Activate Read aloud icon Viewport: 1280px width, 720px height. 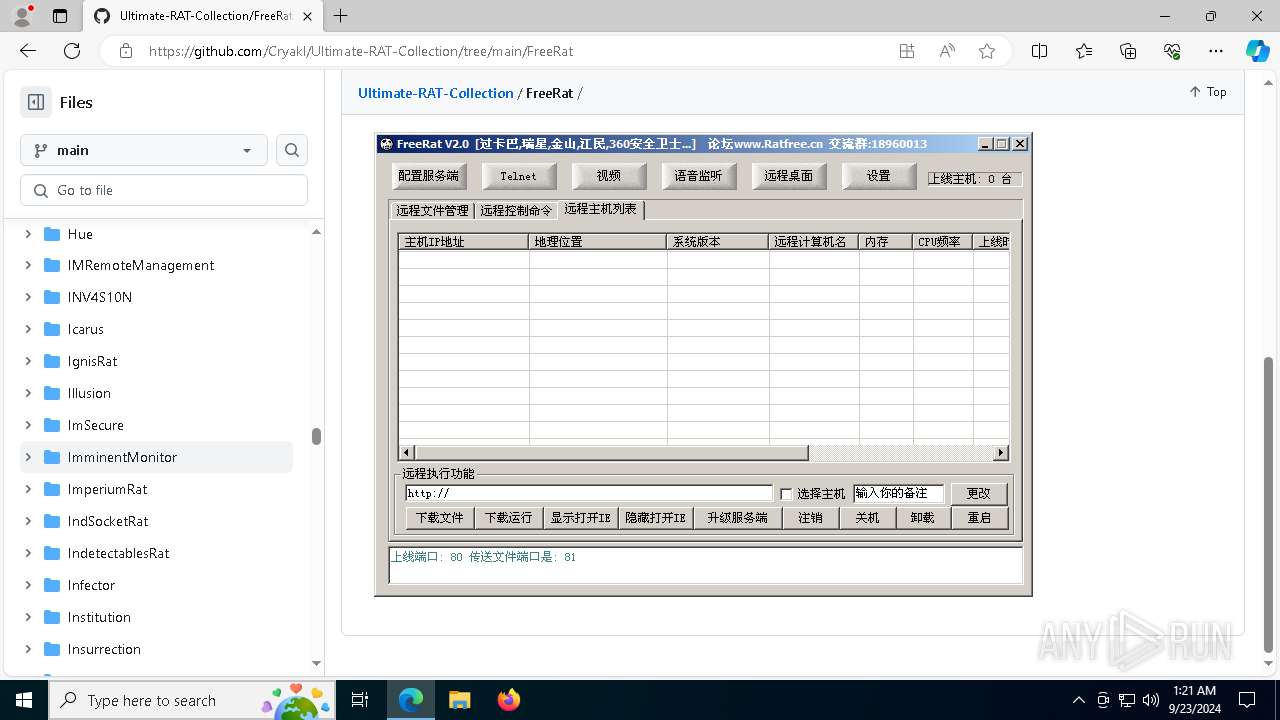[947, 51]
